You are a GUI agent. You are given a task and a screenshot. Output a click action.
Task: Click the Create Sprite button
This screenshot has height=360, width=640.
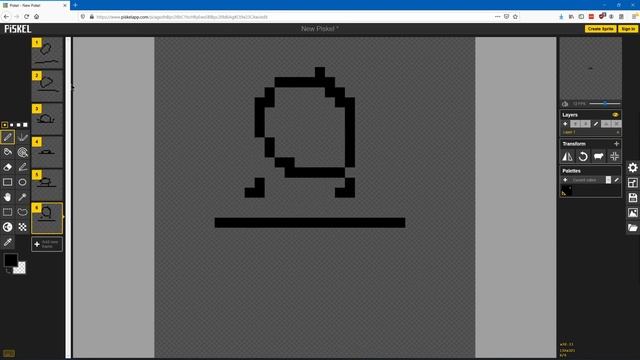(x=600, y=29)
